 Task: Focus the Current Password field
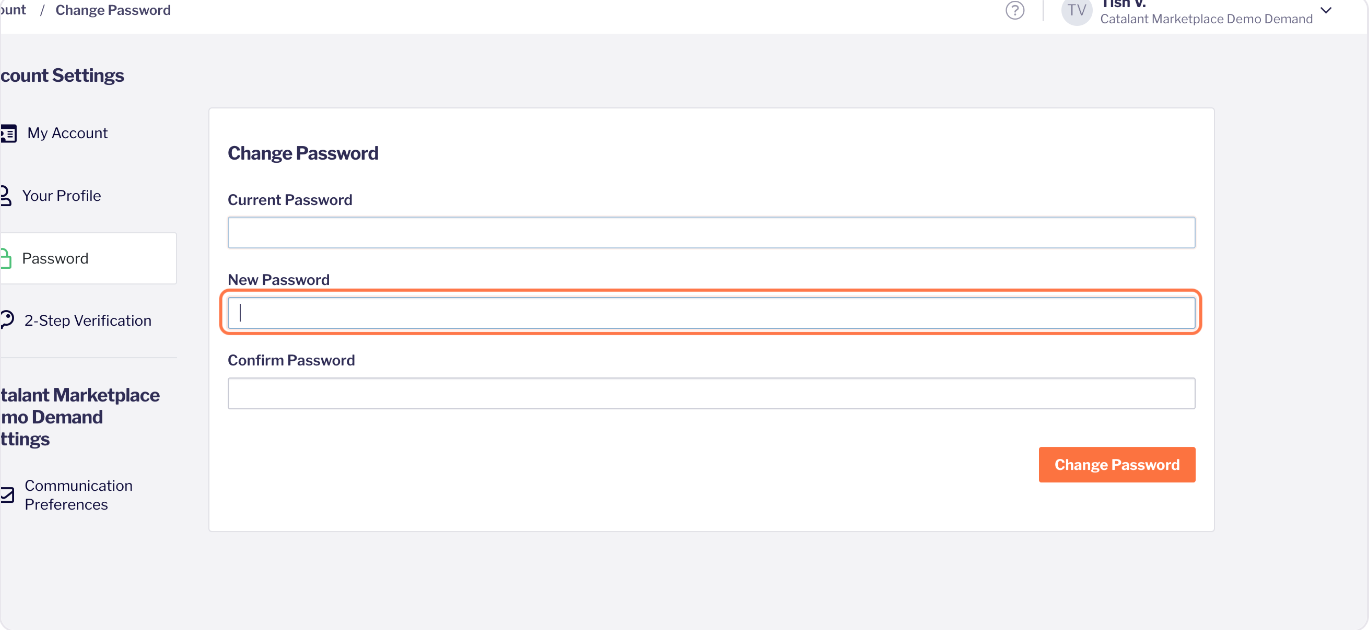point(711,233)
